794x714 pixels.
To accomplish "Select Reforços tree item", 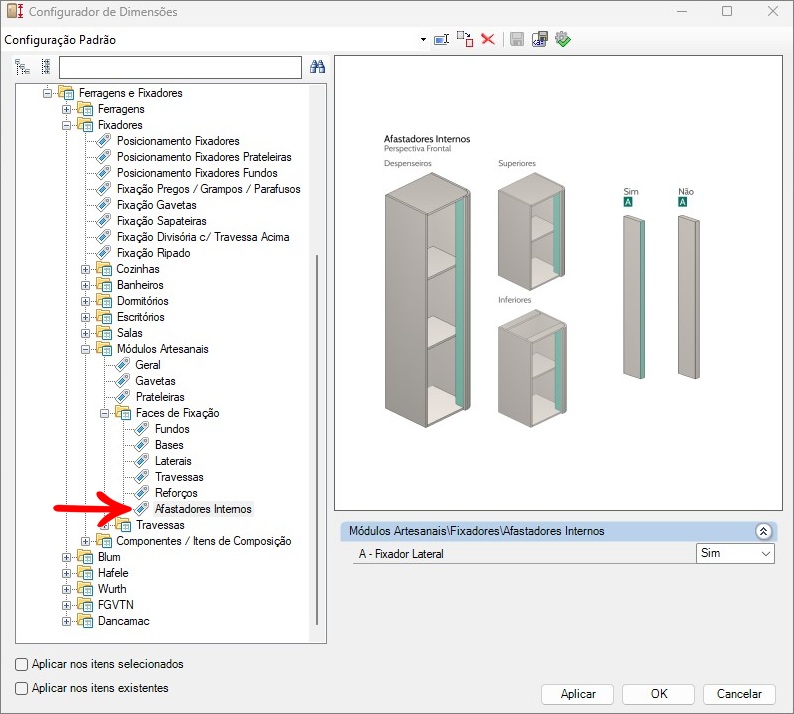I will tap(176, 493).
